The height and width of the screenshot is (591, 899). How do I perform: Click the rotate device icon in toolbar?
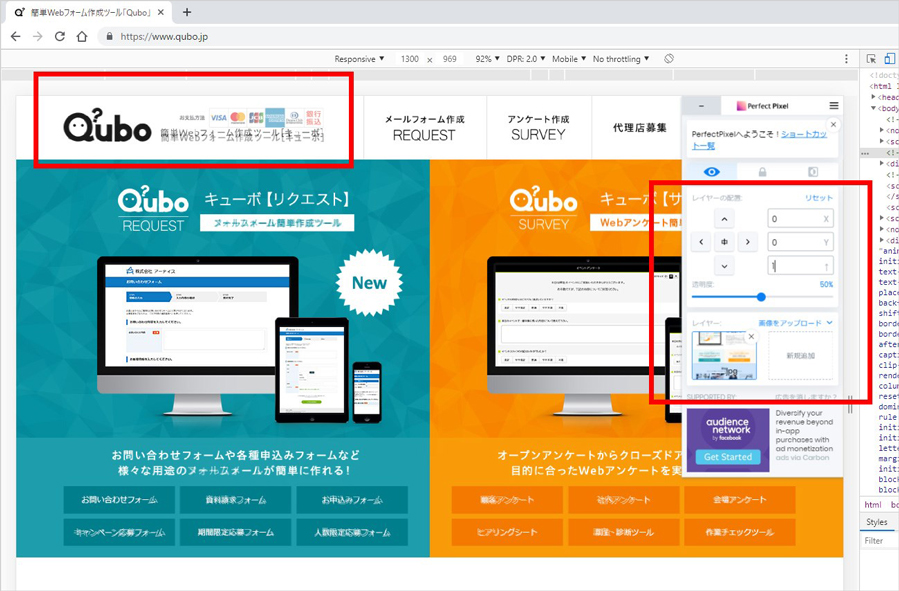pos(669,58)
